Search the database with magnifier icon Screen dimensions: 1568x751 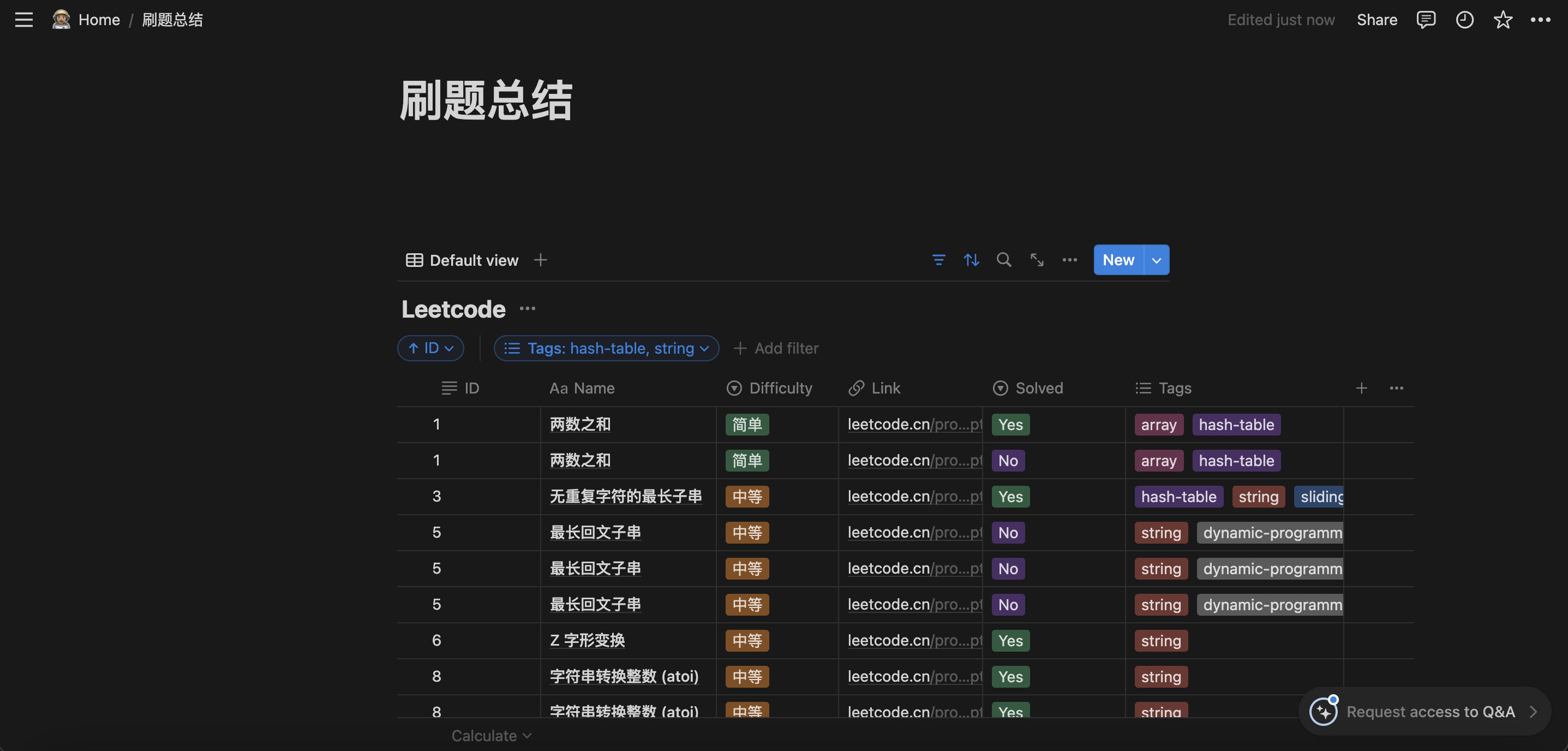click(x=1004, y=260)
